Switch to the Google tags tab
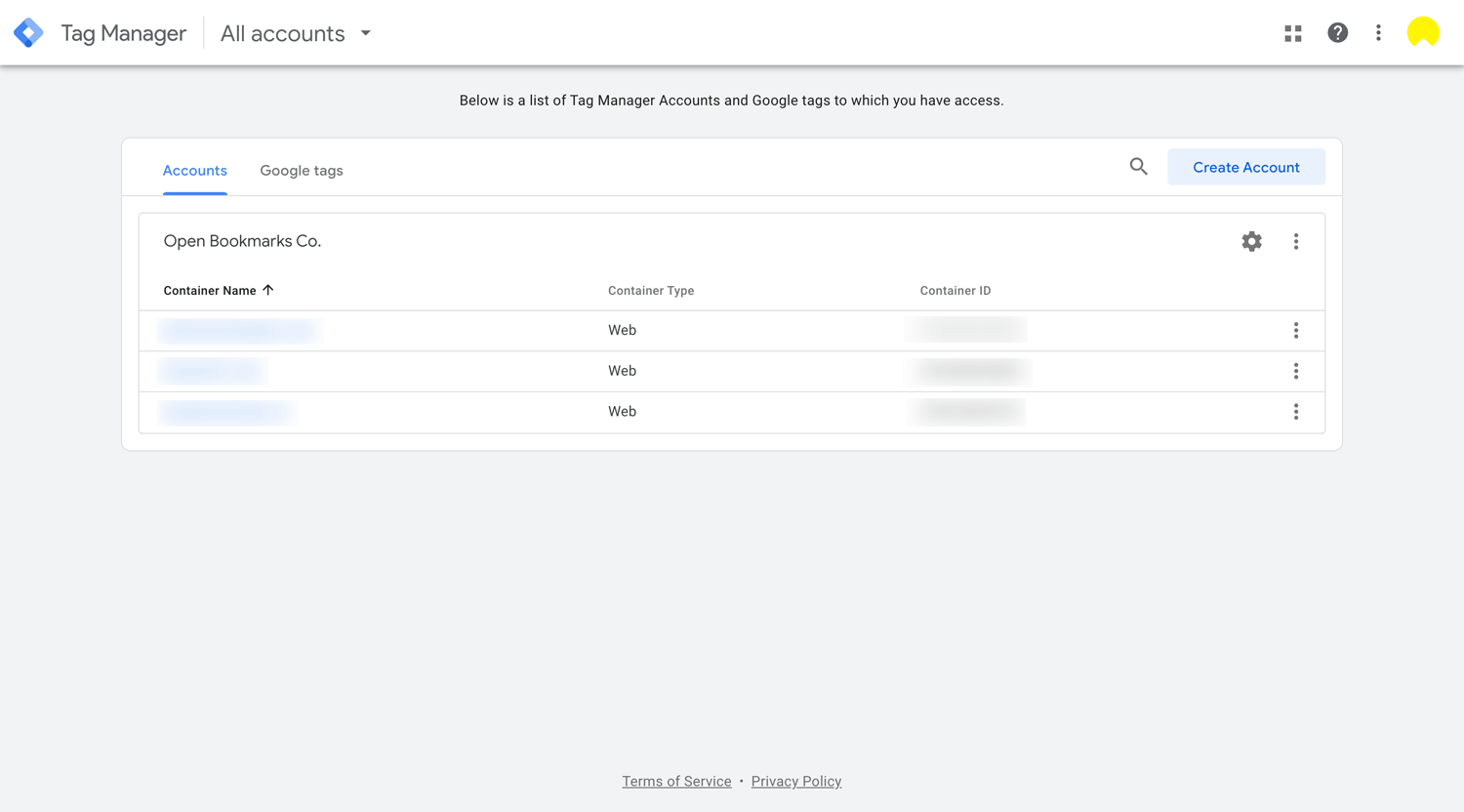The width and height of the screenshot is (1464, 812). [302, 171]
